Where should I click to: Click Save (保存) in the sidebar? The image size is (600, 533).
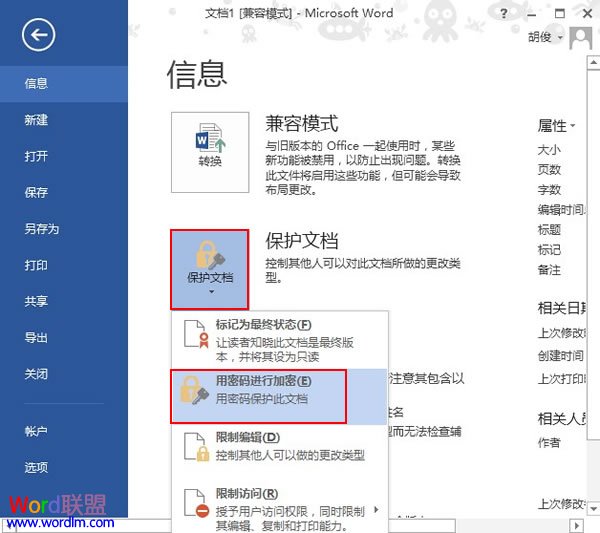[64, 192]
